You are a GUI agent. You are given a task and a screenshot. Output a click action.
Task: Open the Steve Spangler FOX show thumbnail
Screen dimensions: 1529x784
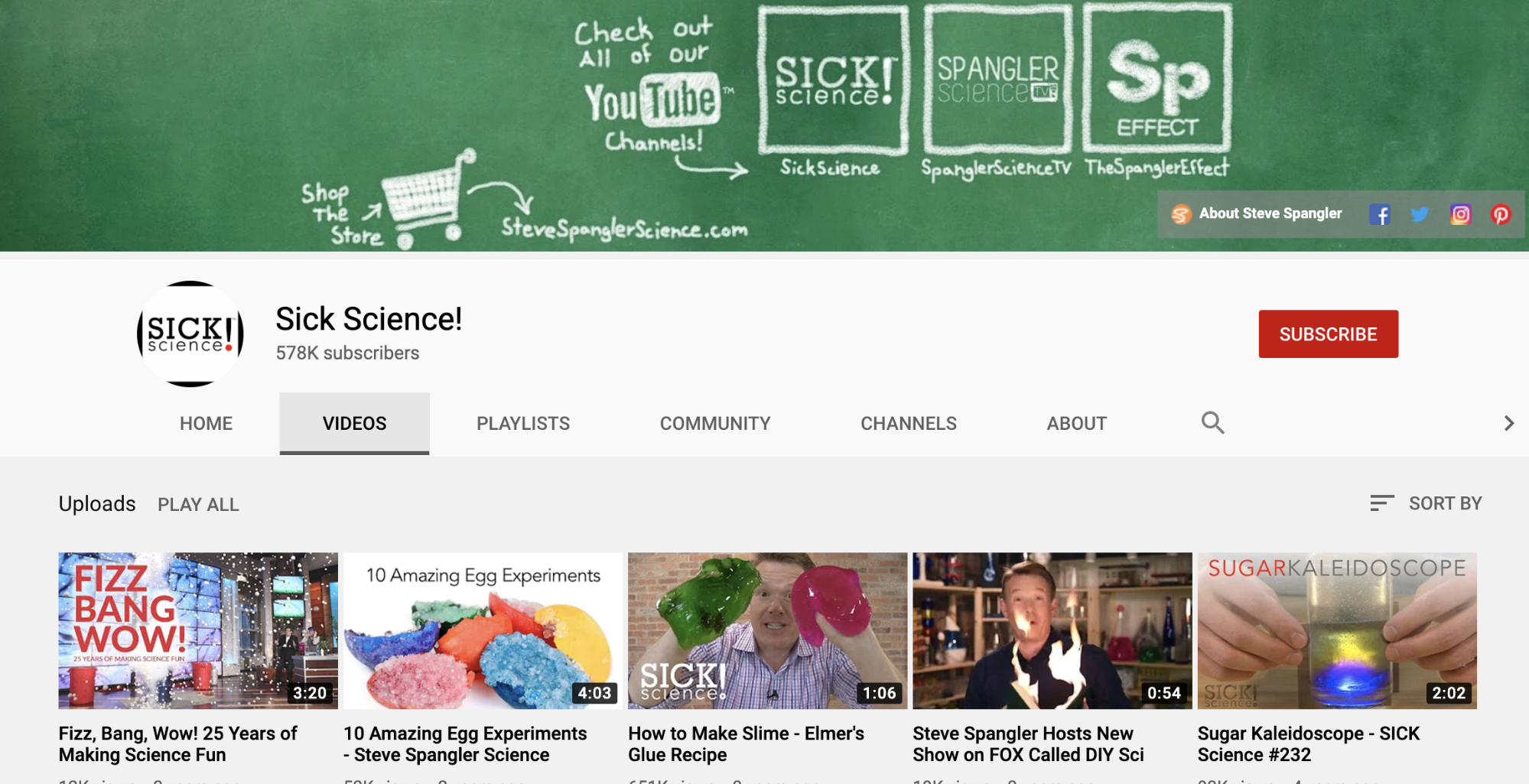coord(1052,631)
